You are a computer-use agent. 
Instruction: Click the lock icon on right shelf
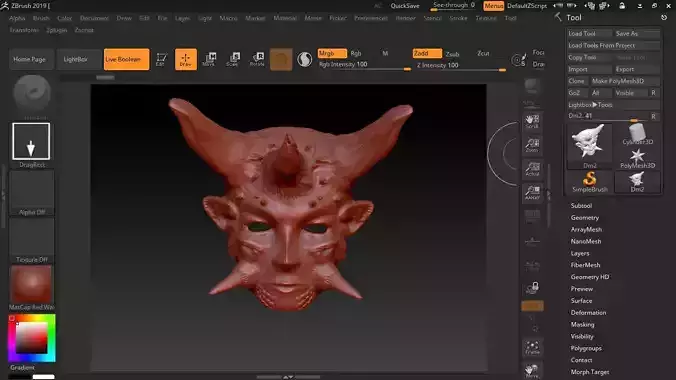click(532, 287)
